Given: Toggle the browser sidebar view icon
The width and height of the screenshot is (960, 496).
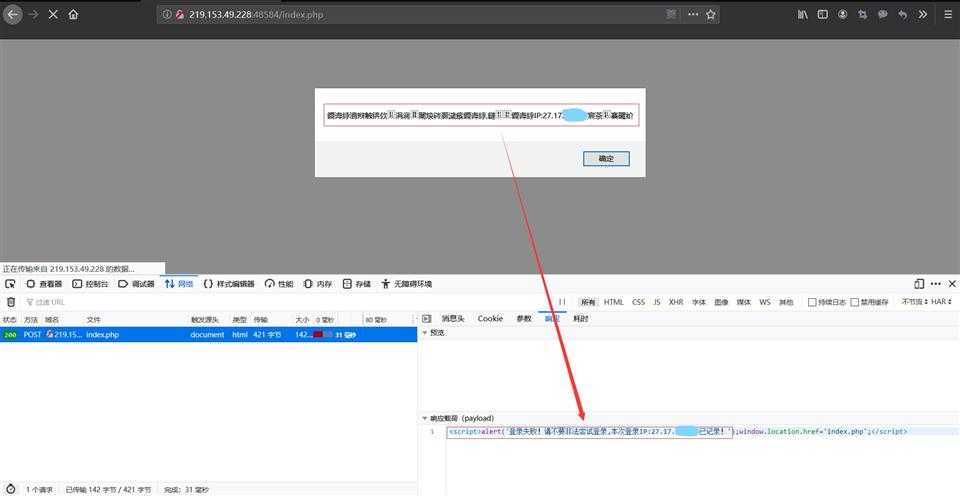Looking at the screenshot, I should click(822, 14).
